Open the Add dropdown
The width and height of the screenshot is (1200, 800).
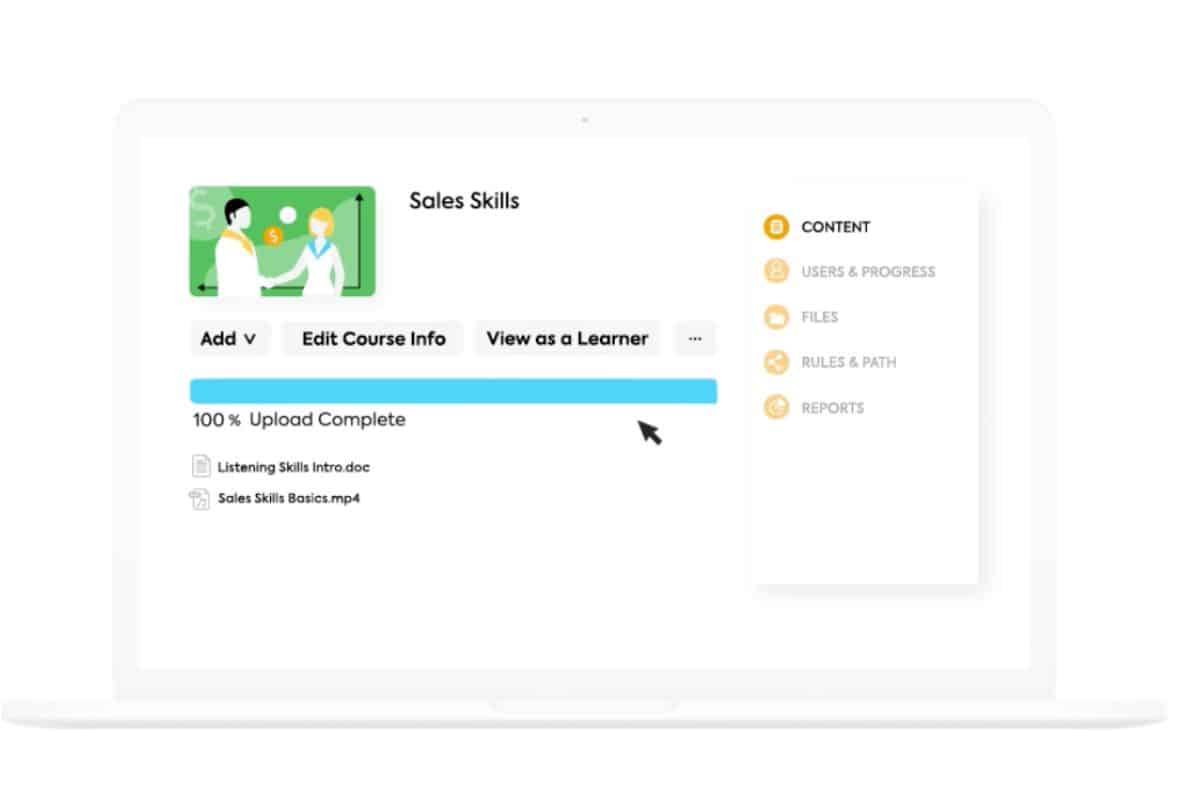(230, 339)
